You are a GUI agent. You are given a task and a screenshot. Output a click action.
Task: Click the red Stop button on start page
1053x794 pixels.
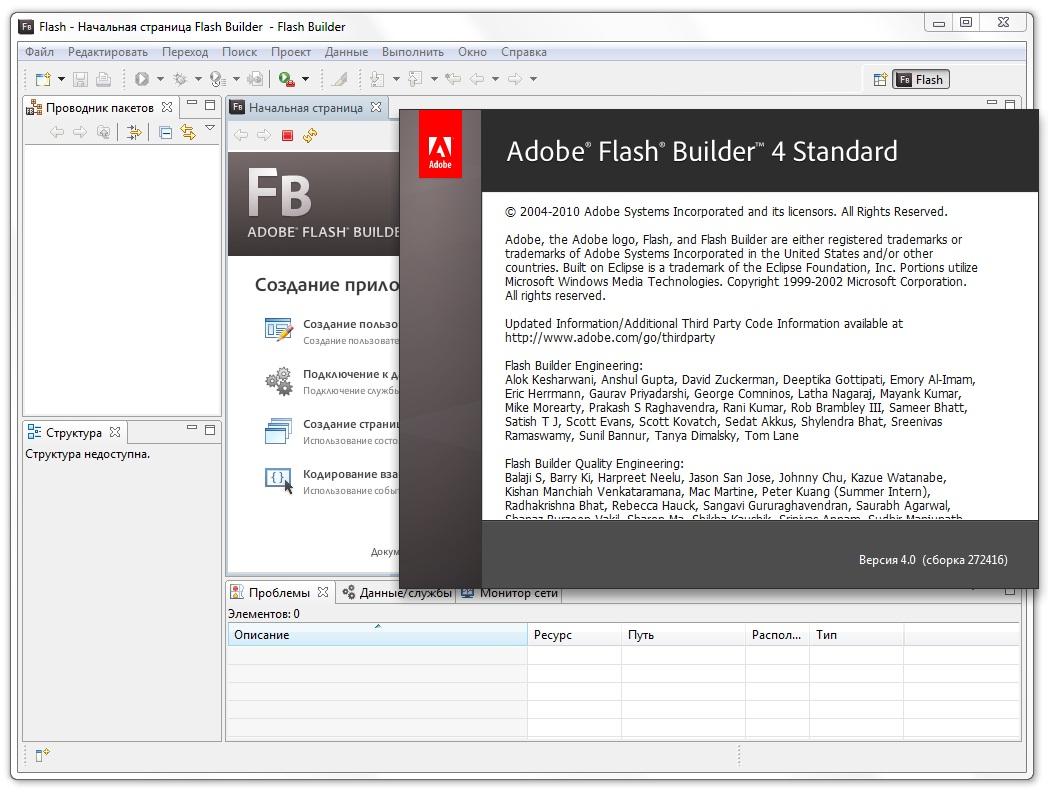coord(287,136)
